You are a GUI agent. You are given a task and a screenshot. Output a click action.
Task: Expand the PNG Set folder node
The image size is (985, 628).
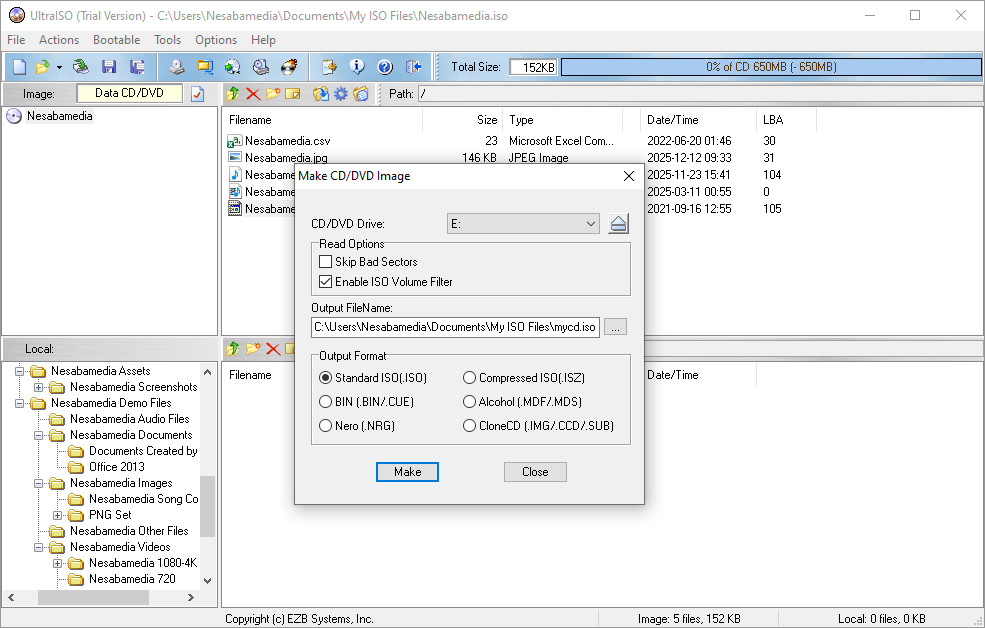[x=58, y=515]
